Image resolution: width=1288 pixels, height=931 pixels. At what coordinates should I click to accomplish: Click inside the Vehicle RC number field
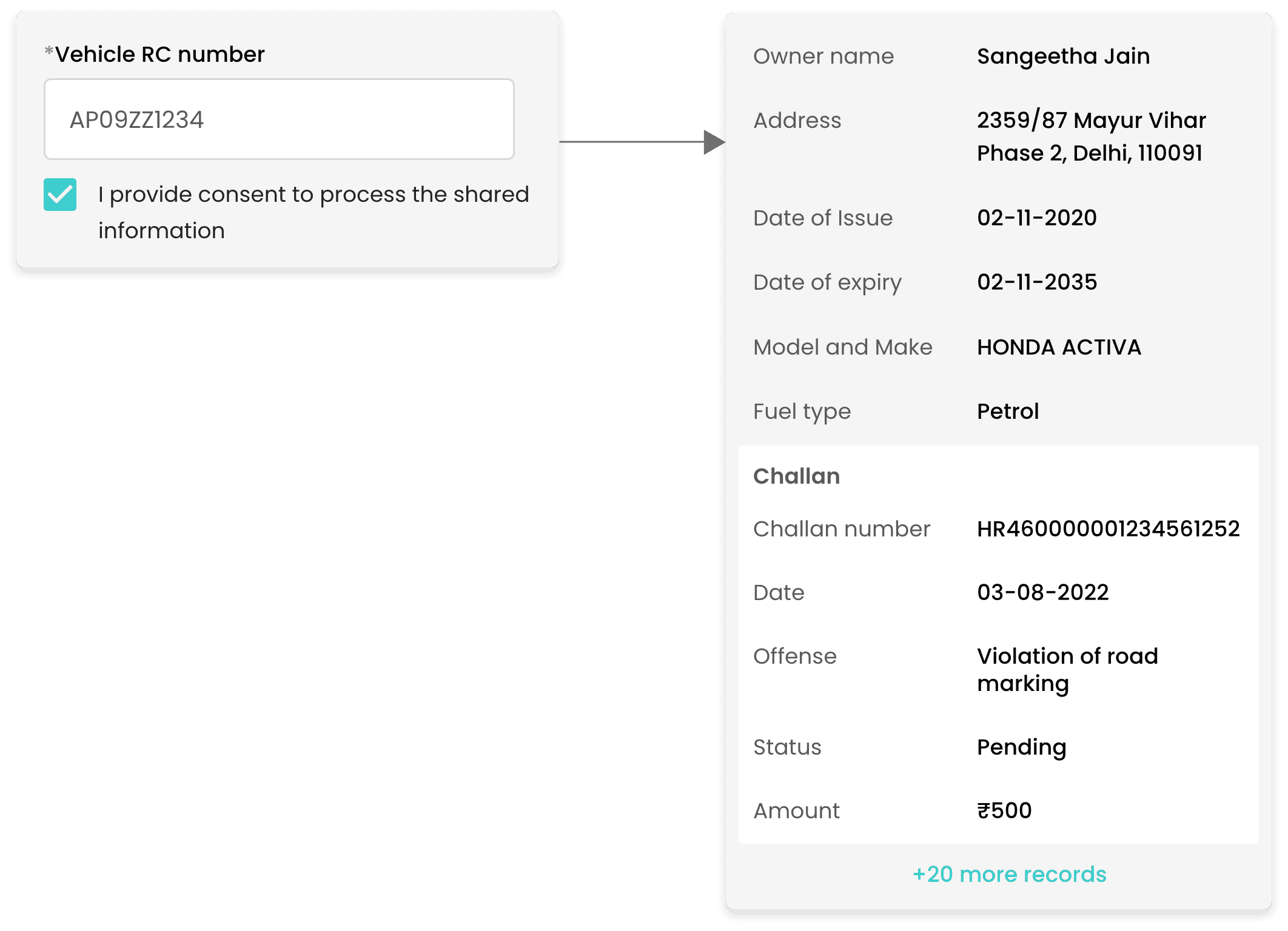coord(279,119)
